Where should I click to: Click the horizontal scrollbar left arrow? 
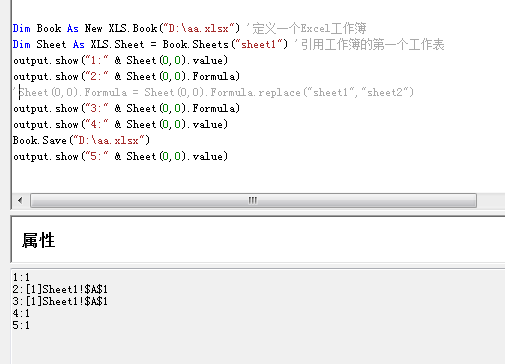(x=20, y=200)
